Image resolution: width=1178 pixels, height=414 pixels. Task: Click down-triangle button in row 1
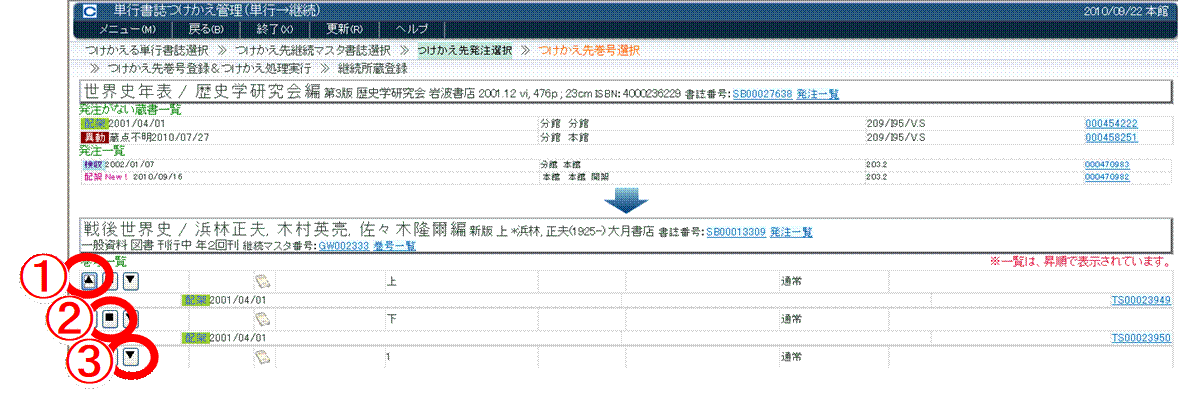coord(131,355)
